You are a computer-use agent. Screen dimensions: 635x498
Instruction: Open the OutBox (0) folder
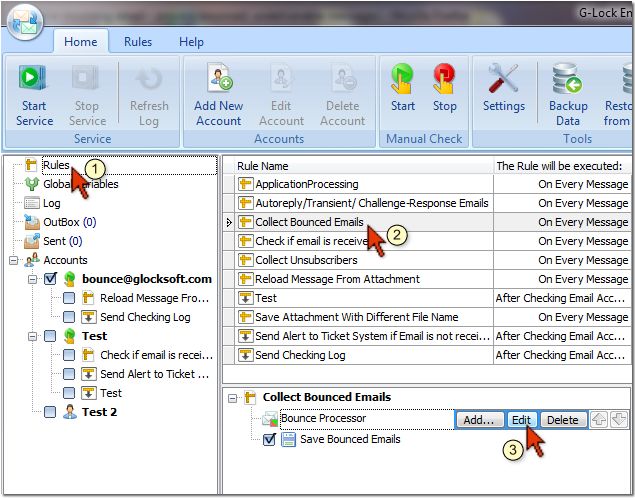[x=69, y=222]
